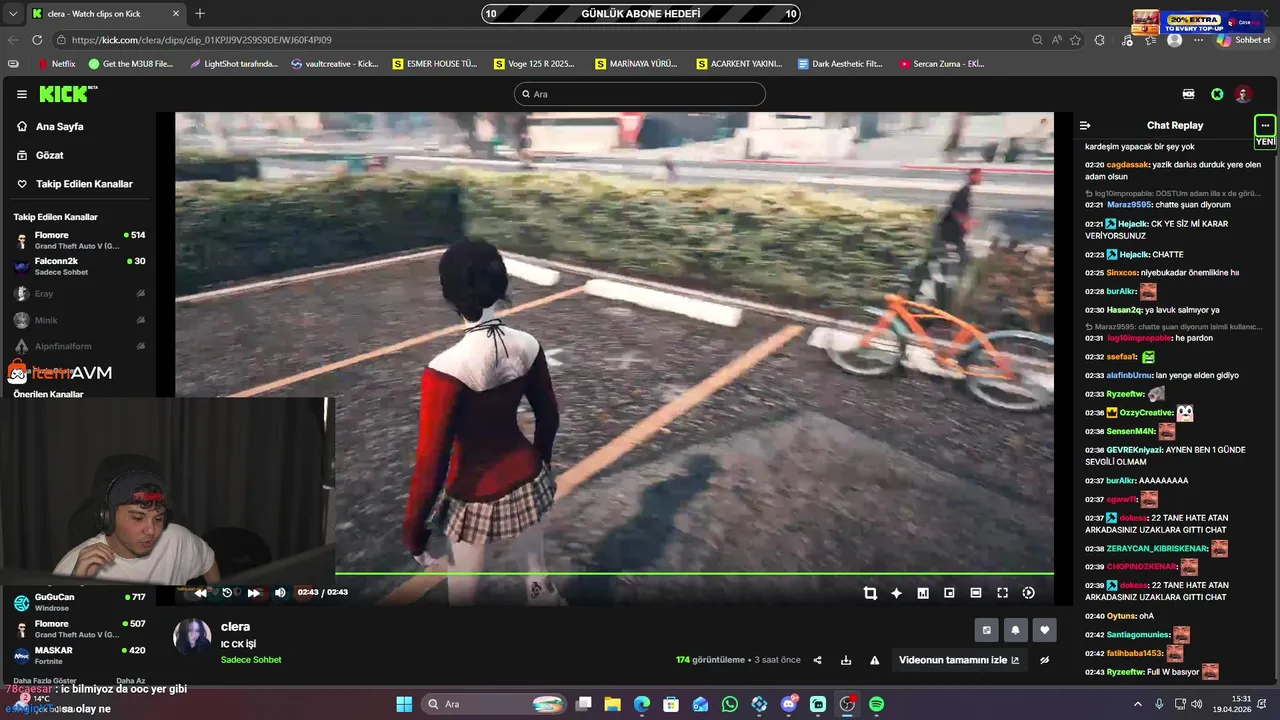This screenshot has width=1280, height=720.
Task: Expand 'Daha Fazla Göster' channels
Action: point(44,681)
